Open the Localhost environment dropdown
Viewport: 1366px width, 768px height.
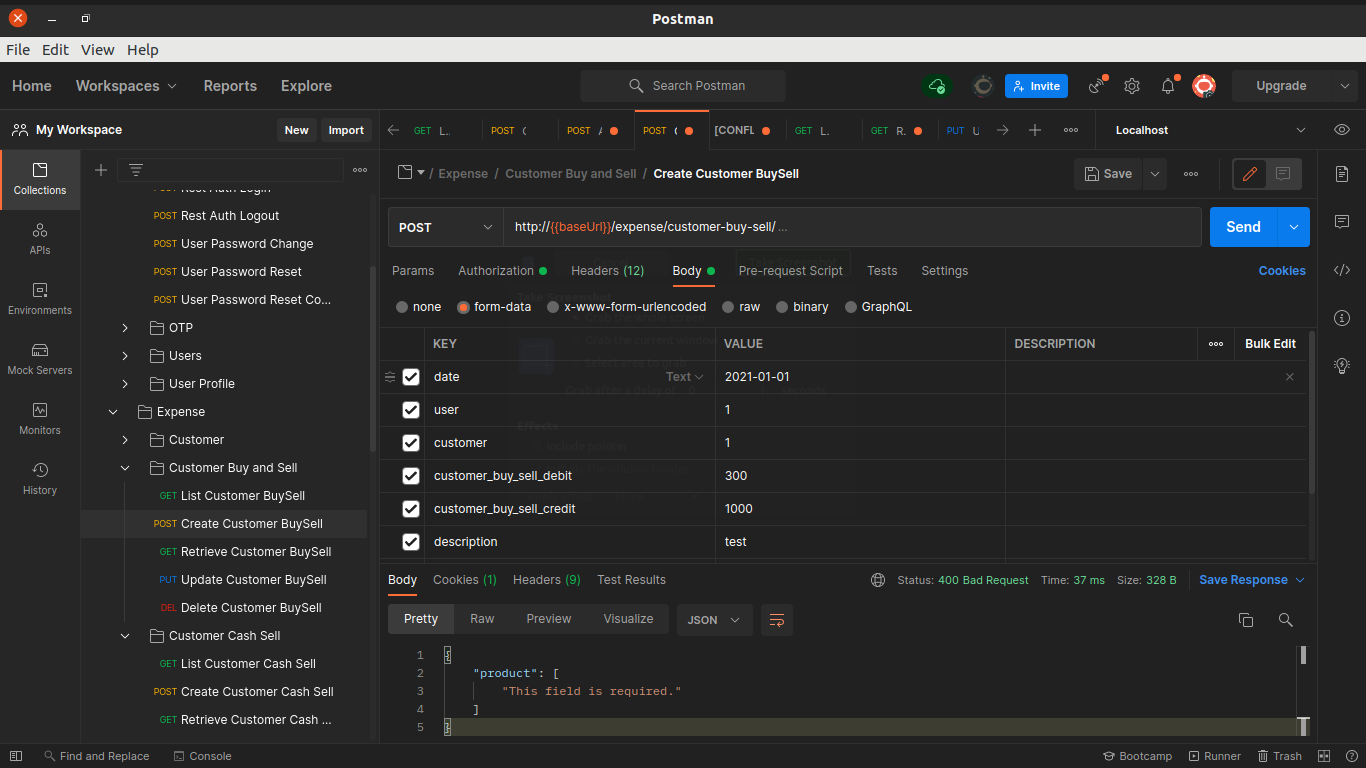(1210, 130)
